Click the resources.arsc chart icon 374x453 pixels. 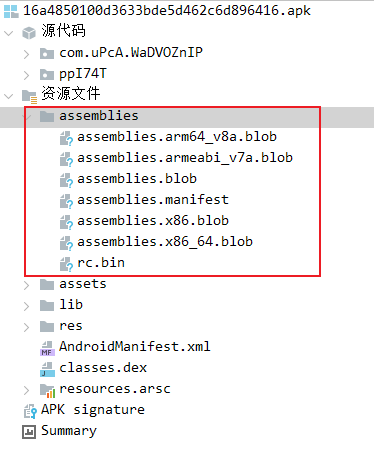pos(47,390)
